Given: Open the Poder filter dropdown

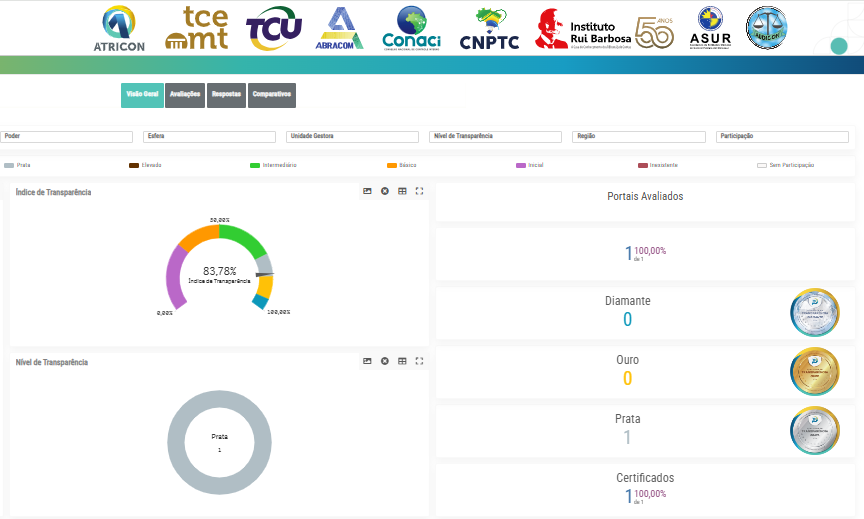Looking at the screenshot, I should click(x=67, y=136).
